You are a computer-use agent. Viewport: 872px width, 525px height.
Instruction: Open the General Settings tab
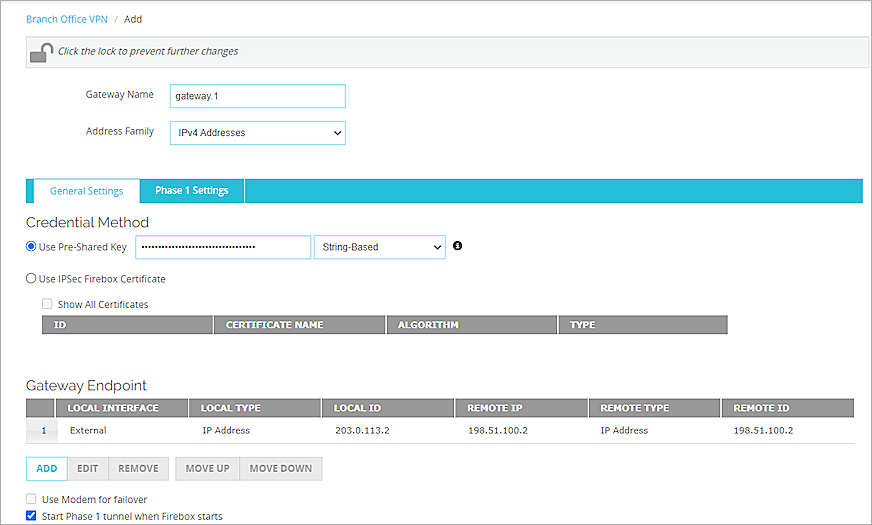tap(87, 191)
